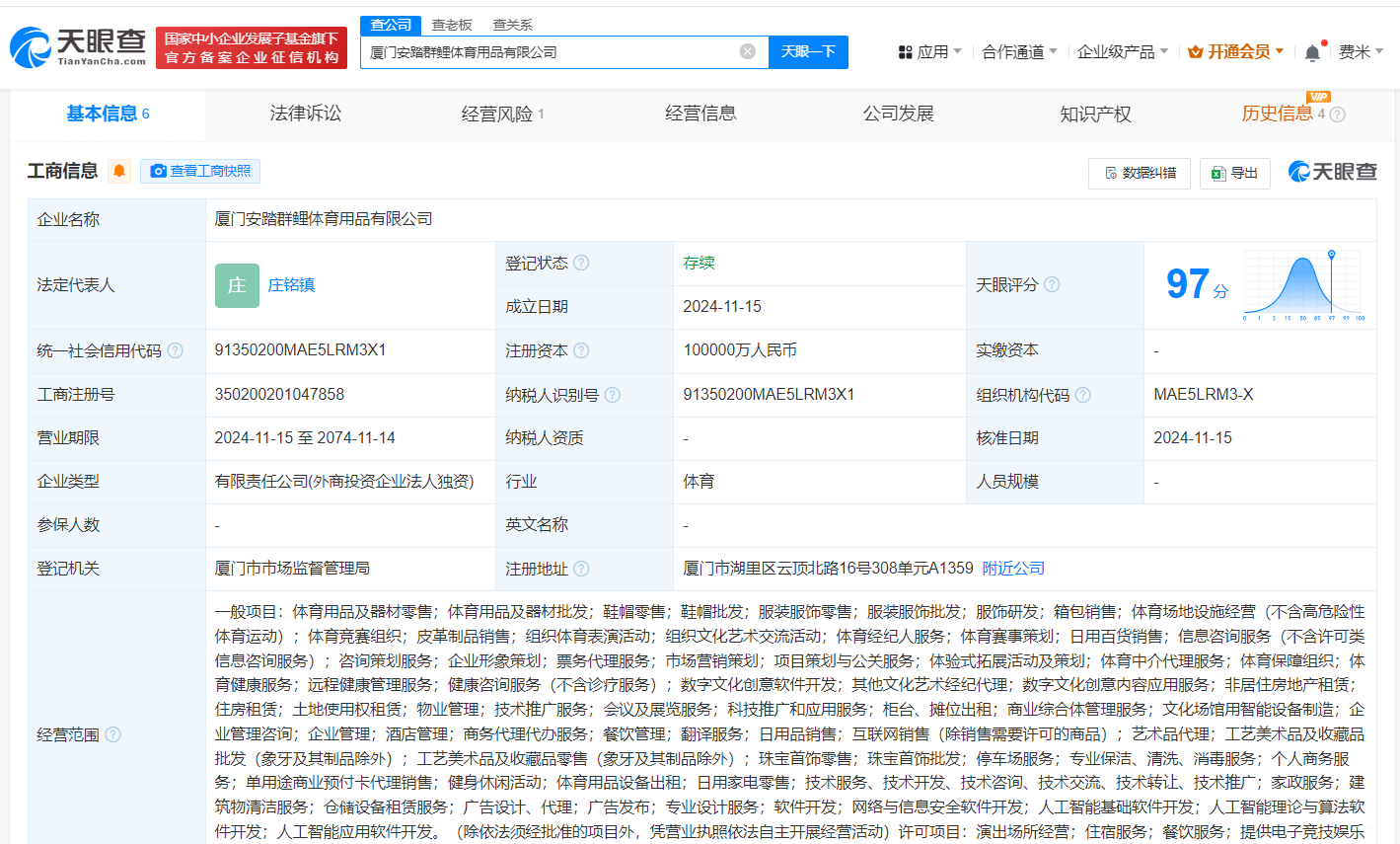The image size is (1400, 844).
Task: Click the company name 厦门安踏群鲤体育用品有限公司 cell
Action: click(324, 219)
